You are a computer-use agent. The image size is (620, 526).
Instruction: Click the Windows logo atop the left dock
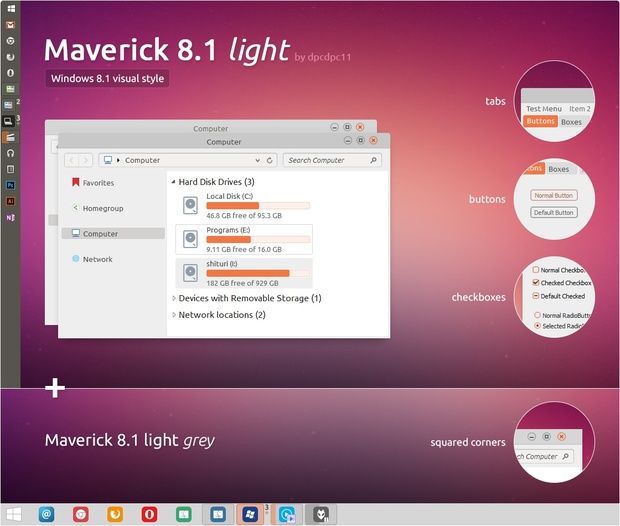pyautogui.click(x=11, y=8)
